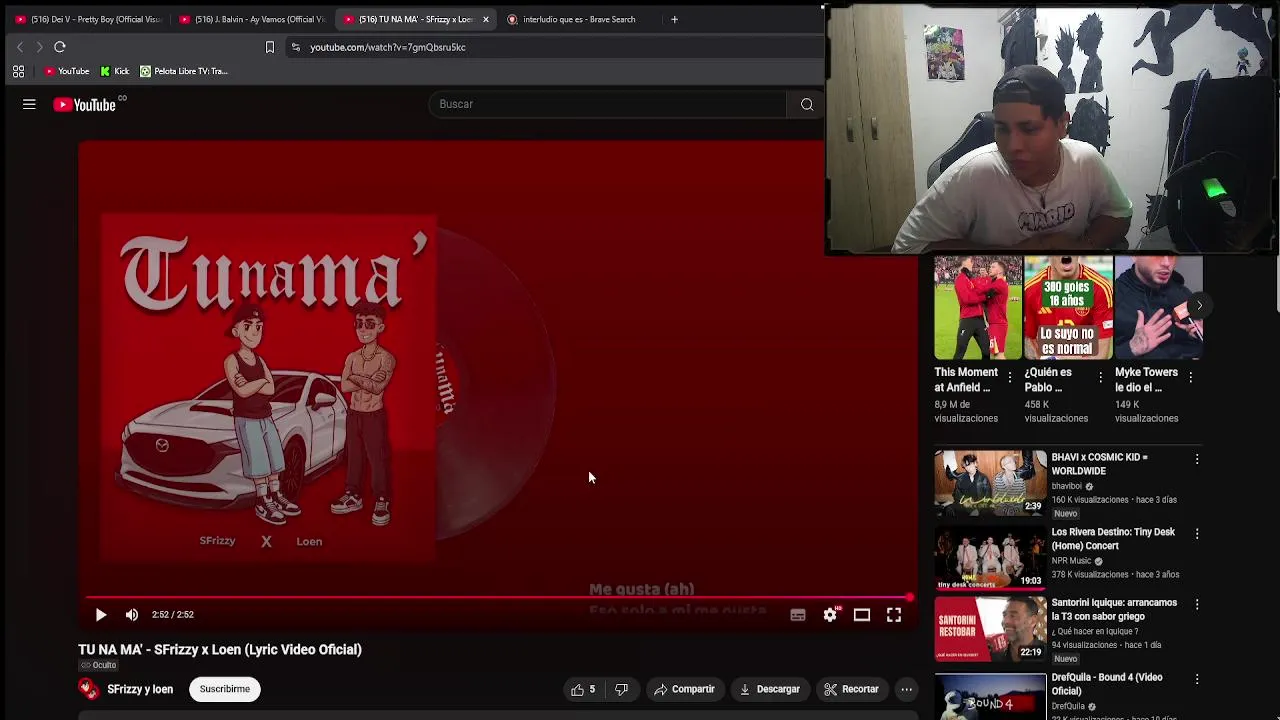
Task: Click the red video progress bar
Action: (497, 598)
